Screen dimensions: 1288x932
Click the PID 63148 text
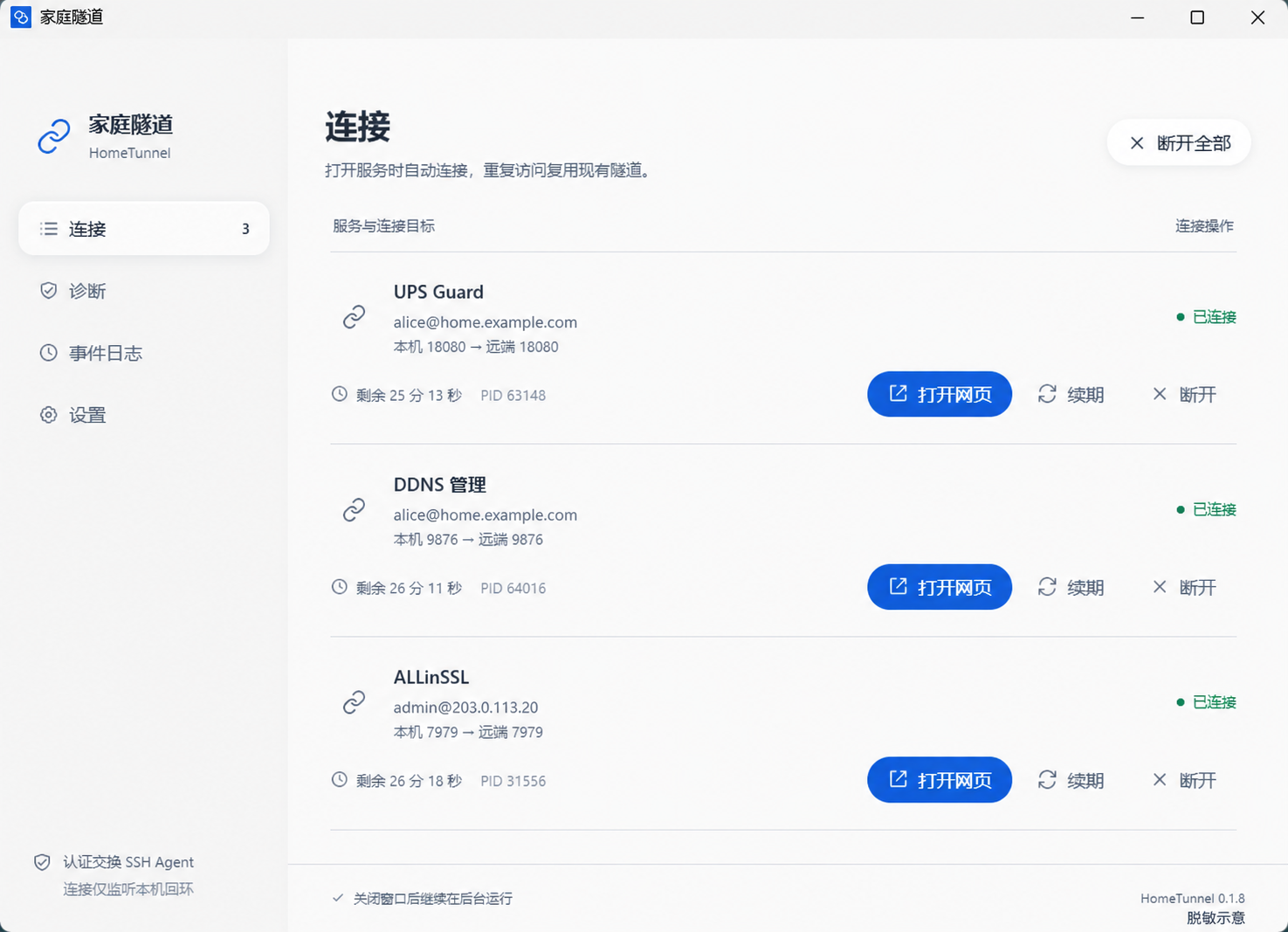click(513, 395)
